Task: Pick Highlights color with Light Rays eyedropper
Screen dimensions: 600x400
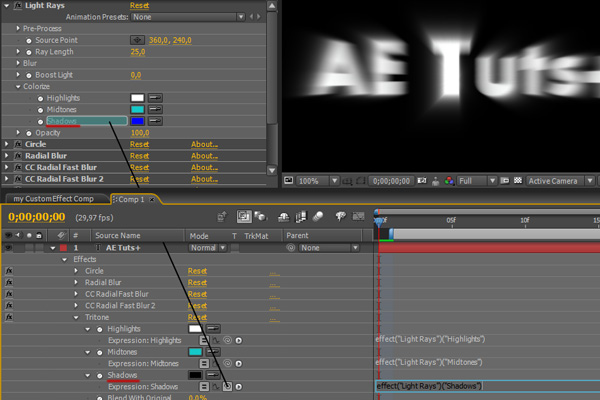Action: pyautogui.click(x=155, y=98)
